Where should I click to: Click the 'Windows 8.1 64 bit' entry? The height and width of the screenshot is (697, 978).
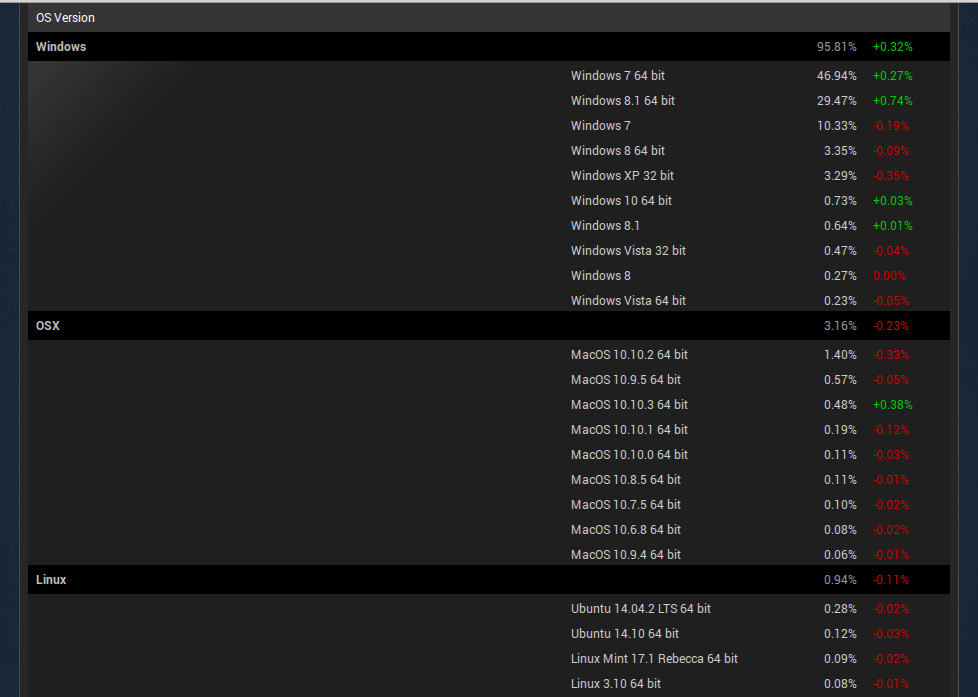pyautogui.click(x=622, y=100)
